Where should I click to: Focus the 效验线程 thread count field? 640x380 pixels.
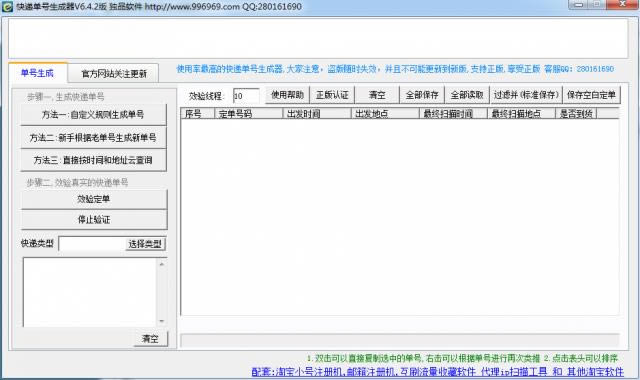click(246, 96)
